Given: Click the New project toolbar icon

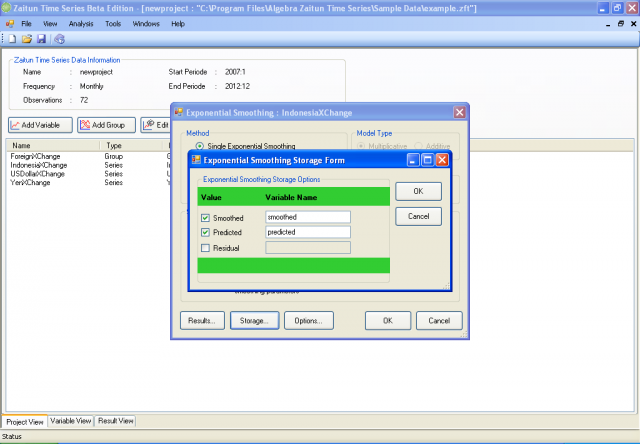Looking at the screenshot, I should [12, 38].
